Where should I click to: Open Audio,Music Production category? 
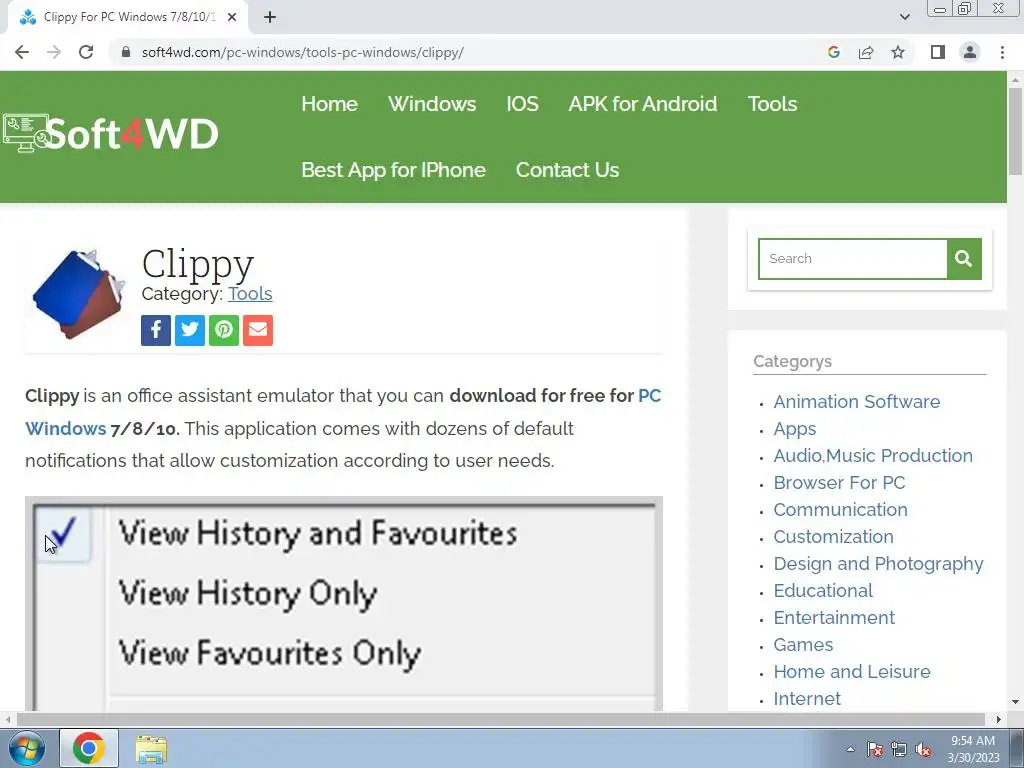click(872, 456)
